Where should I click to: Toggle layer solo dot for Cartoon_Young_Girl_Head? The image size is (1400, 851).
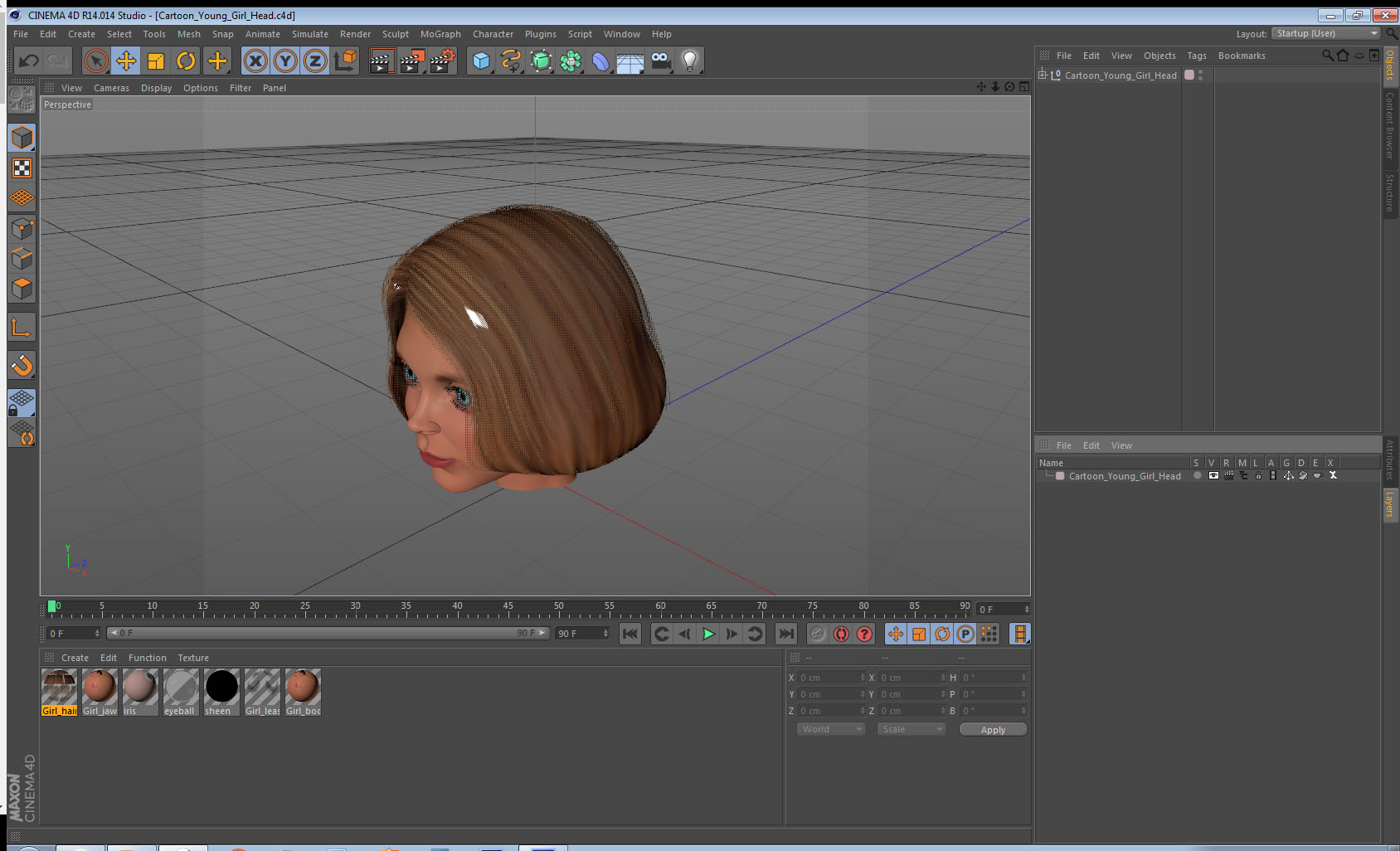(1197, 476)
